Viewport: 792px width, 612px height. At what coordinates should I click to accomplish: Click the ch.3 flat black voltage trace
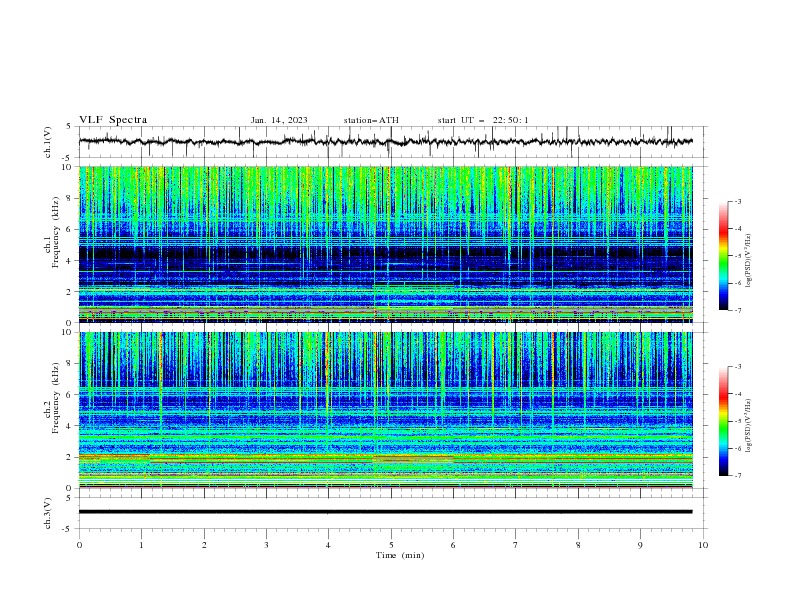(385, 512)
